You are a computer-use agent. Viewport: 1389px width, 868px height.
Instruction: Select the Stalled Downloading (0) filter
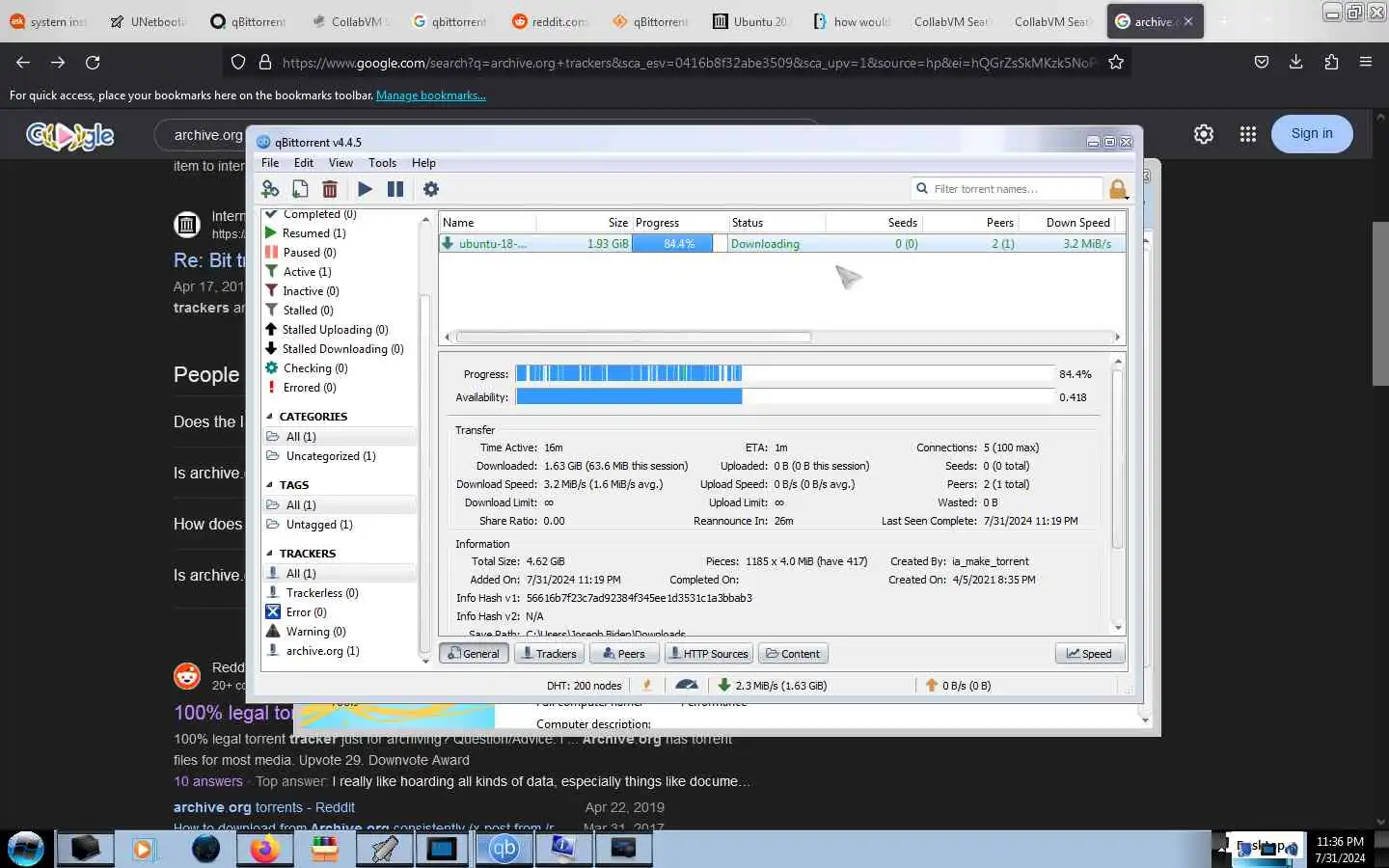tap(342, 349)
